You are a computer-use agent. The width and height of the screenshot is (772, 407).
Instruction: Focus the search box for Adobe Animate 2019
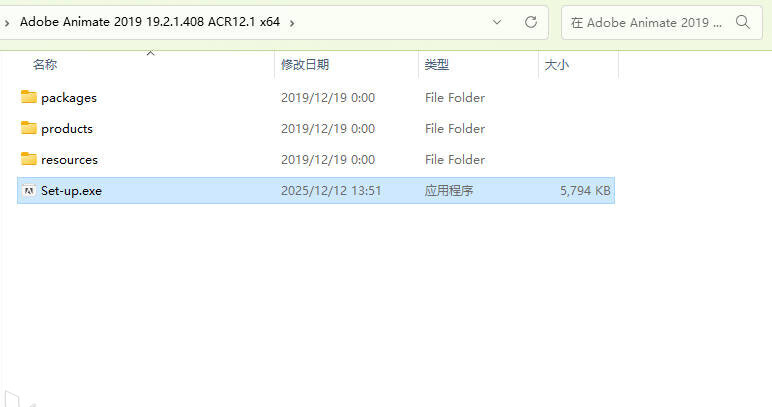pos(646,23)
